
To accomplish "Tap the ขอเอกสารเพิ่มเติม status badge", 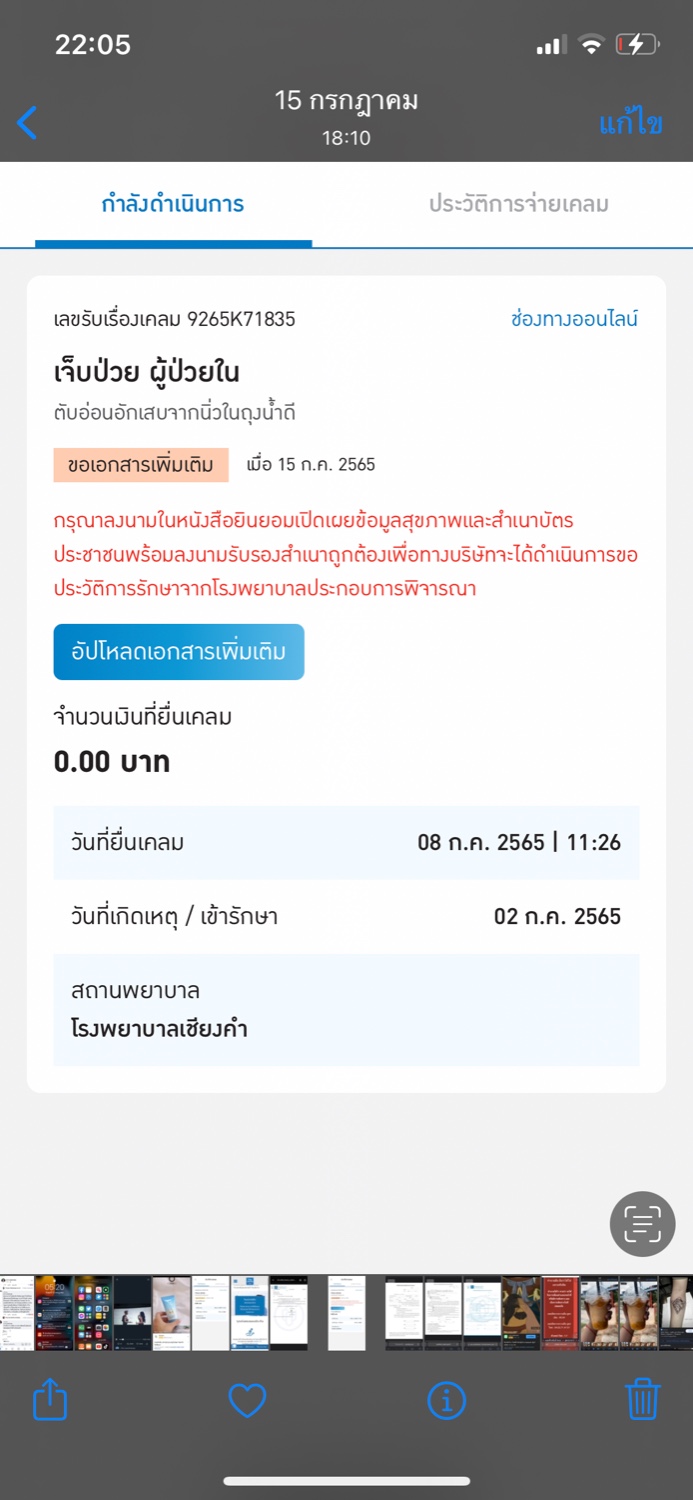I will (x=141, y=465).
